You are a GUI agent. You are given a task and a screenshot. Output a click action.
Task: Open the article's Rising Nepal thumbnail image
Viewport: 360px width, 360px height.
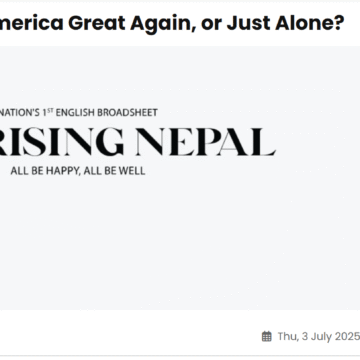coord(180,178)
